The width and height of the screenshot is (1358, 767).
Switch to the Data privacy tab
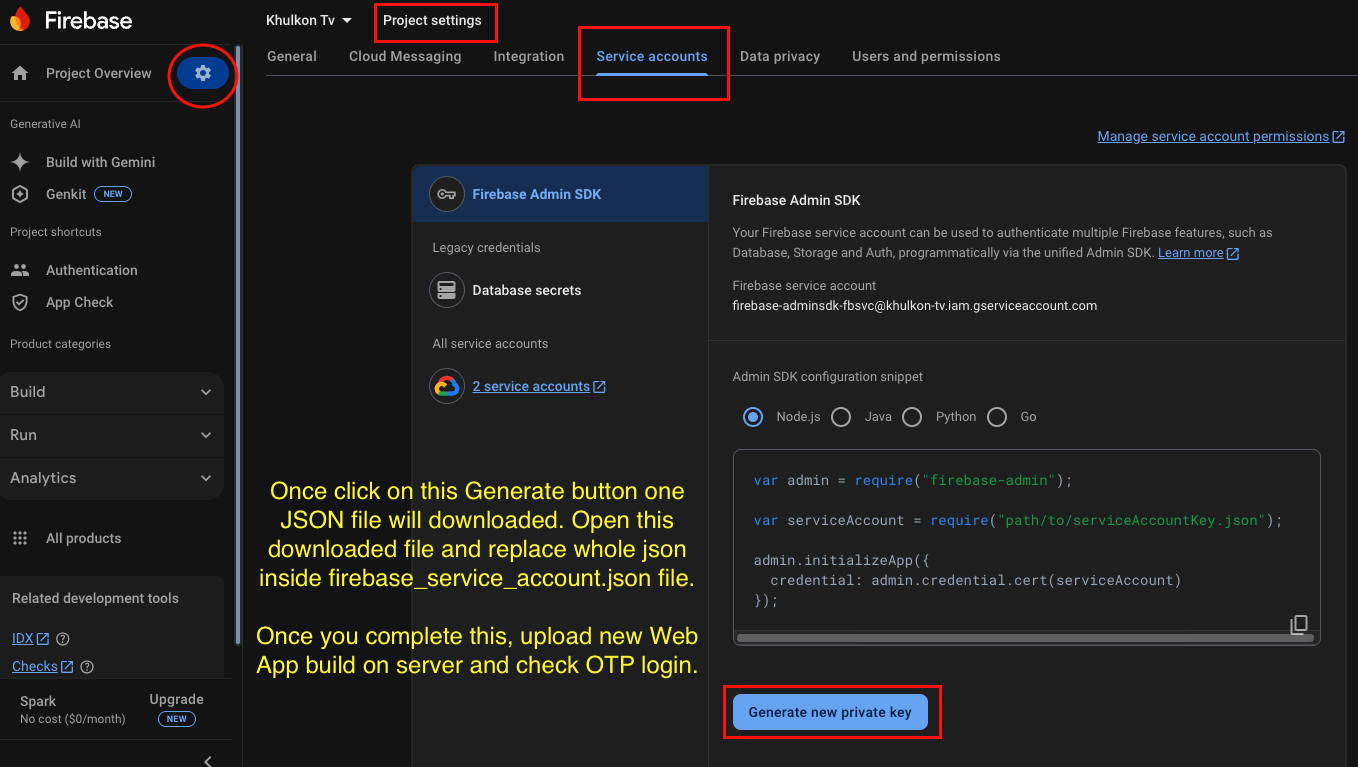click(x=780, y=56)
